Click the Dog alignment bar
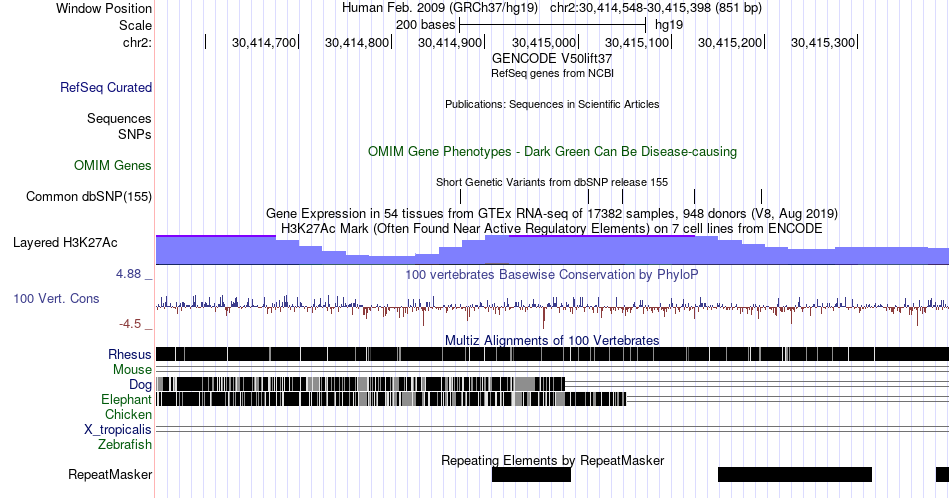This screenshot has height=498, width=950. pyautogui.click(x=360, y=384)
